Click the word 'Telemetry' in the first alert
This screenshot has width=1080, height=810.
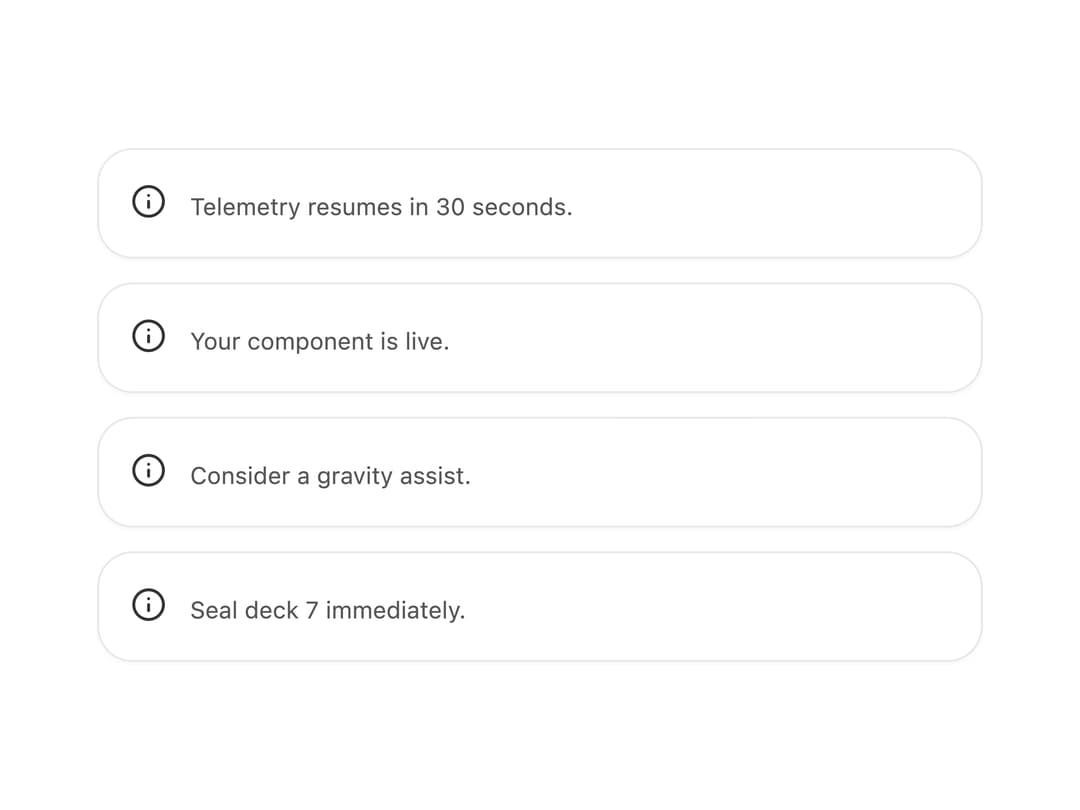[x=245, y=207]
